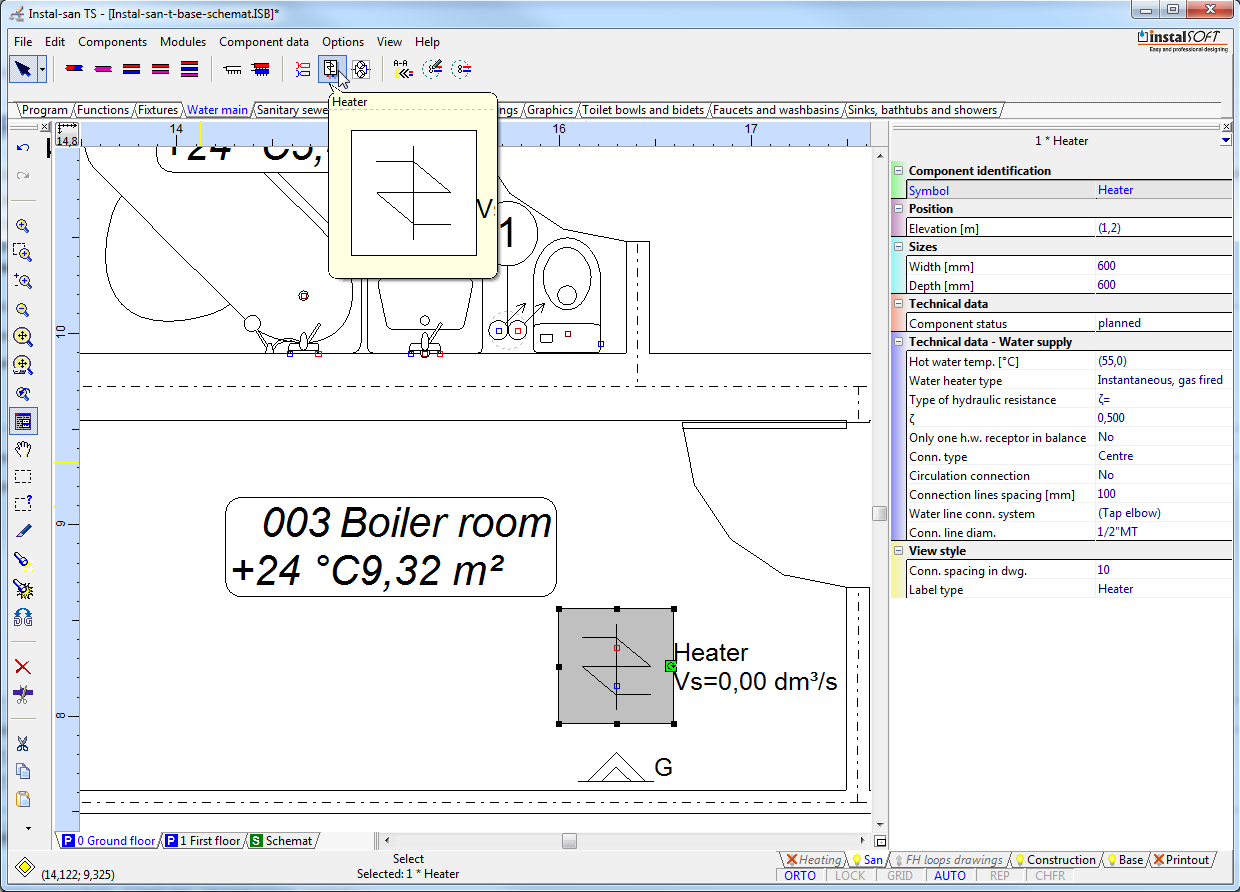Select the dashed rectangle selection tool
Viewport: 1240px width, 892px height.
(23, 477)
